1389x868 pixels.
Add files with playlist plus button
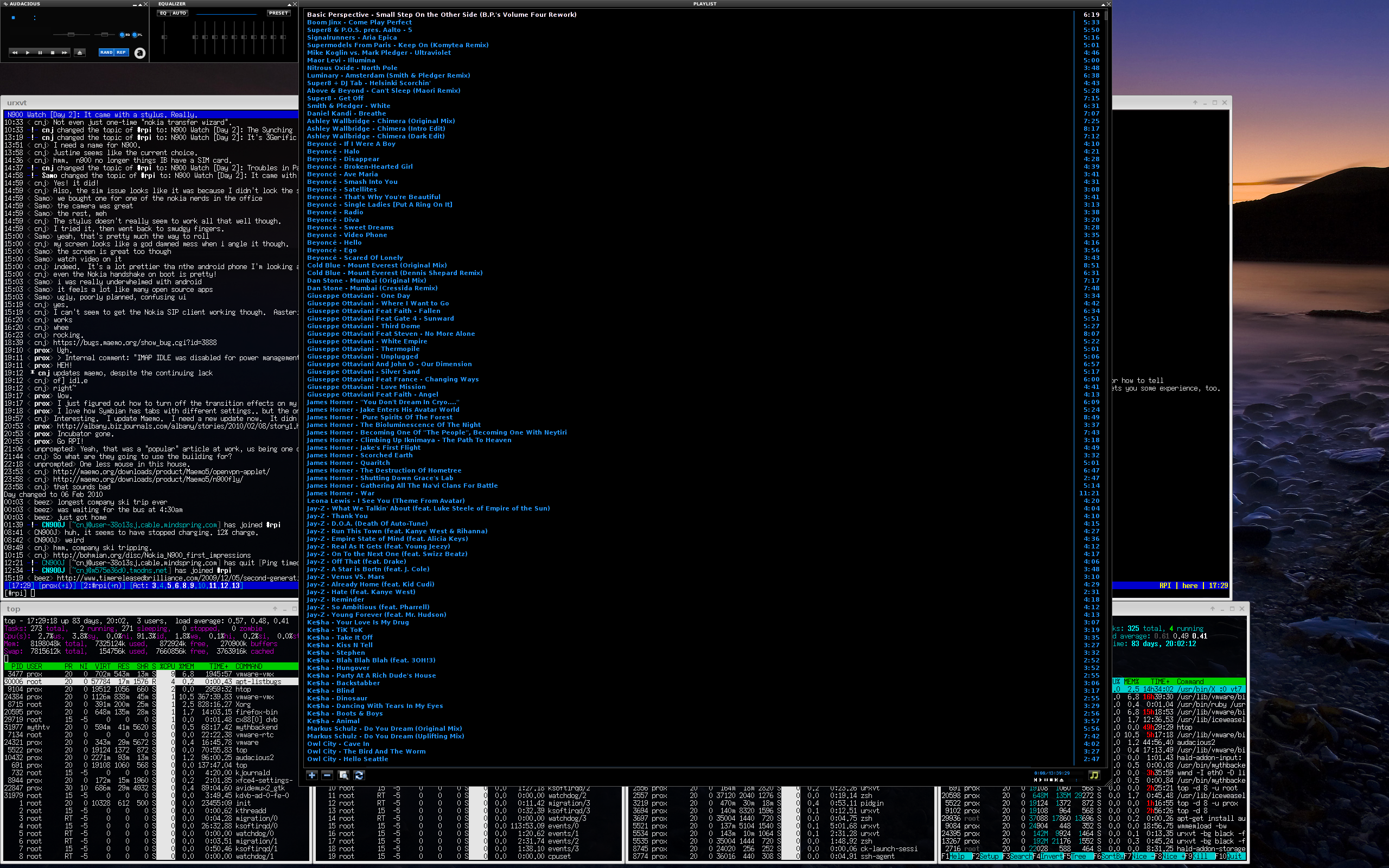(x=311, y=775)
